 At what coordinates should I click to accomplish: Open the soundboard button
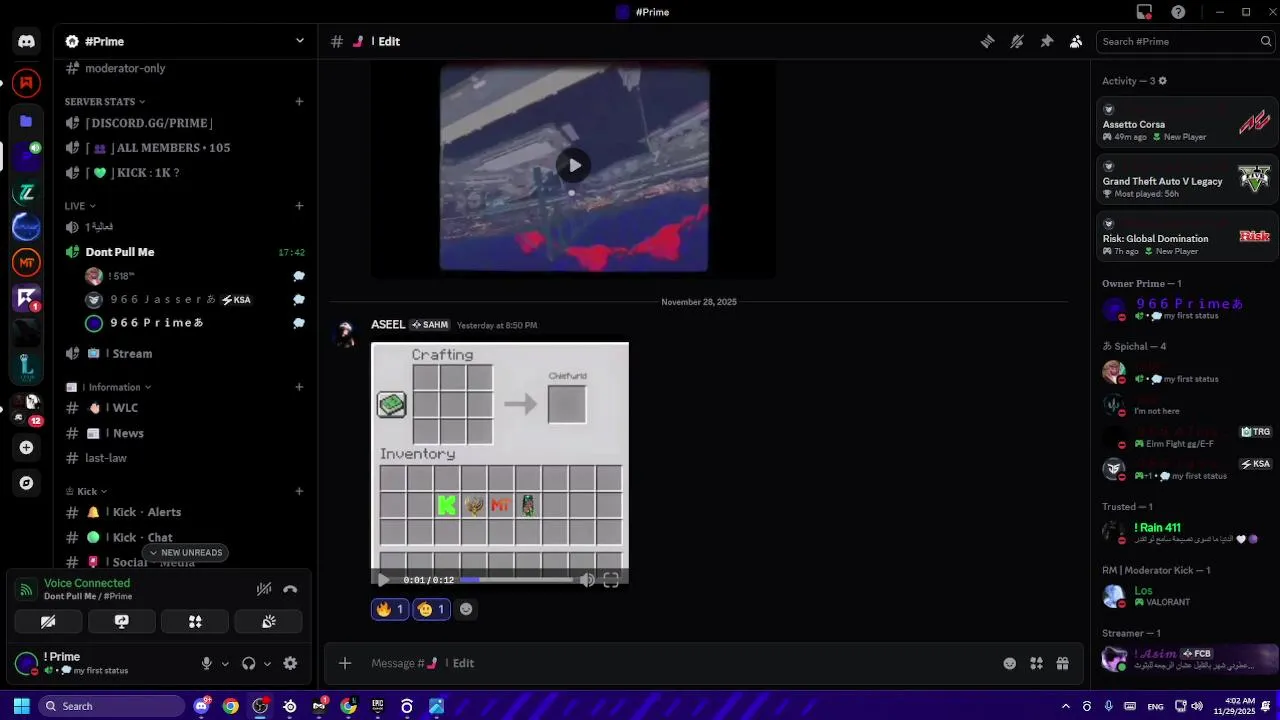pos(268,622)
